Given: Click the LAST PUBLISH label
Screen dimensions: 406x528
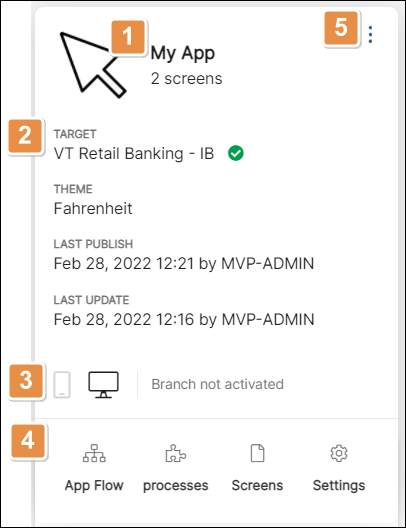Looking at the screenshot, I should pyautogui.click(x=93, y=244).
